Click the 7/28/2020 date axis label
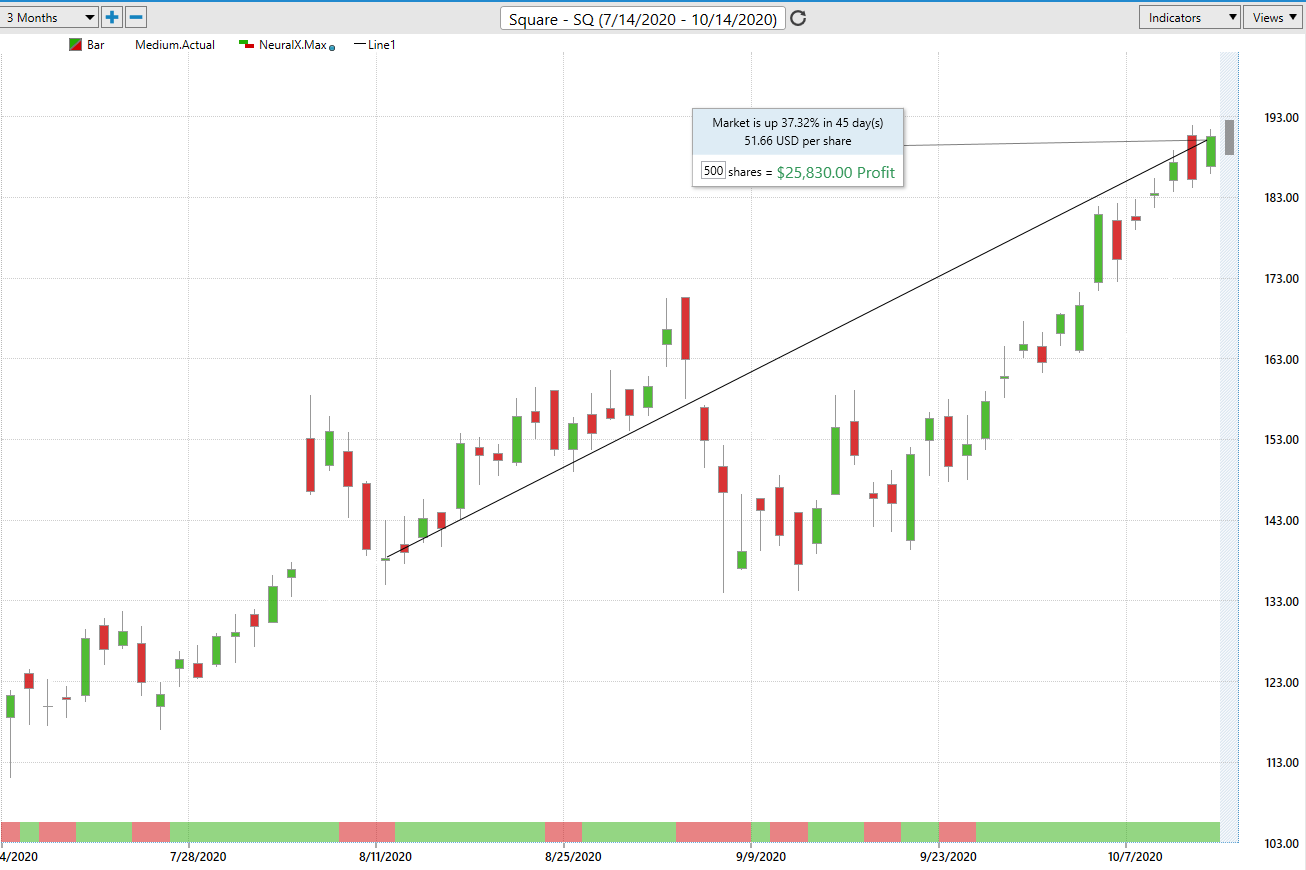This screenshot has width=1306, height=870. point(198,857)
